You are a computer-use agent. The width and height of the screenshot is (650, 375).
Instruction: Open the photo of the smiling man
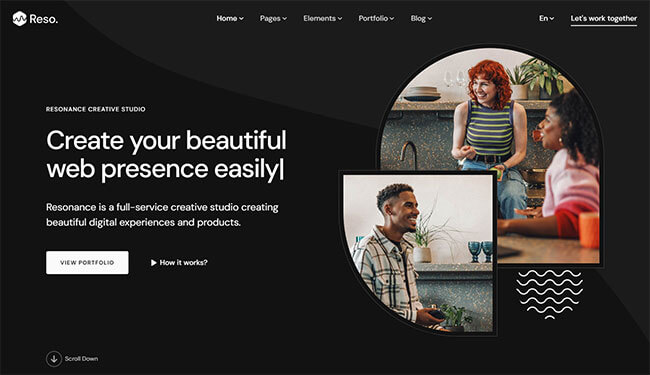pyautogui.click(x=418, y=253)
